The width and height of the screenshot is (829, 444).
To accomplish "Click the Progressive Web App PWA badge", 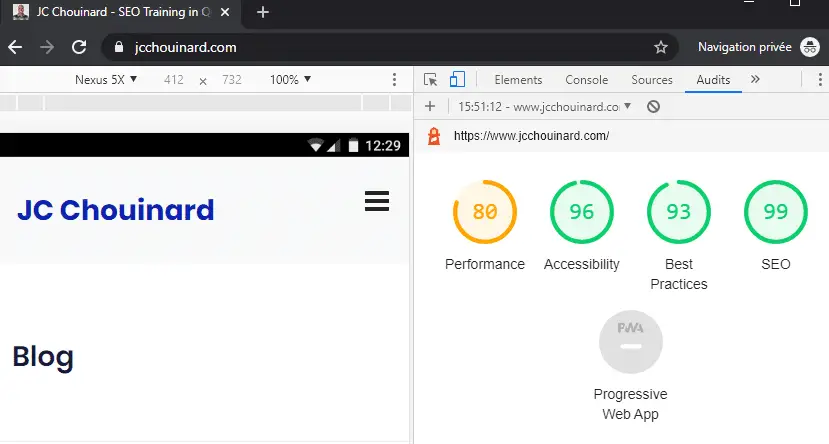I will point(630,342).
